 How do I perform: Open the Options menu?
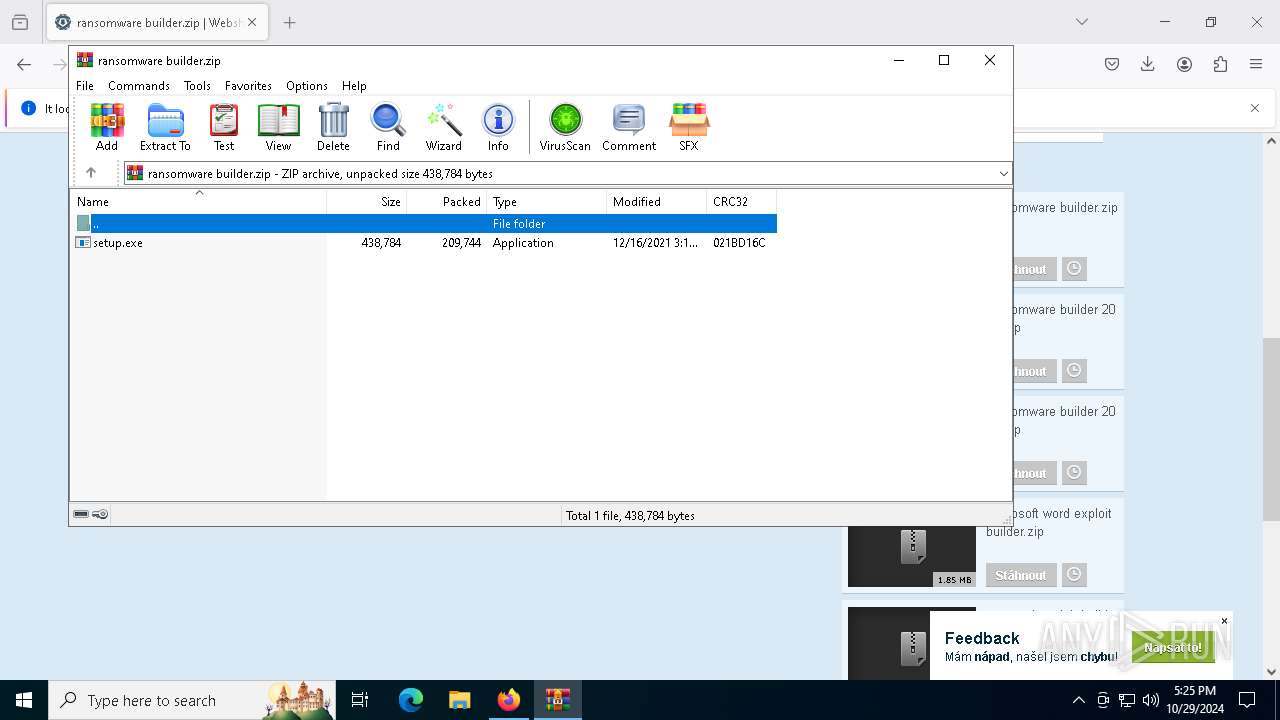307,86
